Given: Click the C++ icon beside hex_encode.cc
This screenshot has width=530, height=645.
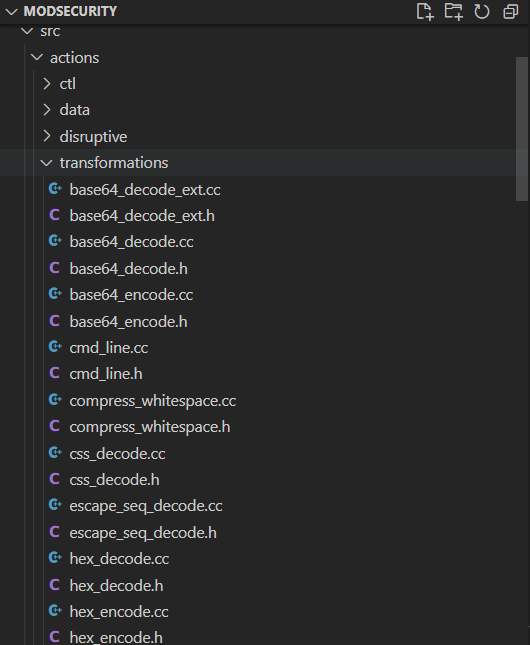Looking at the screenshot, I should 55,611.
